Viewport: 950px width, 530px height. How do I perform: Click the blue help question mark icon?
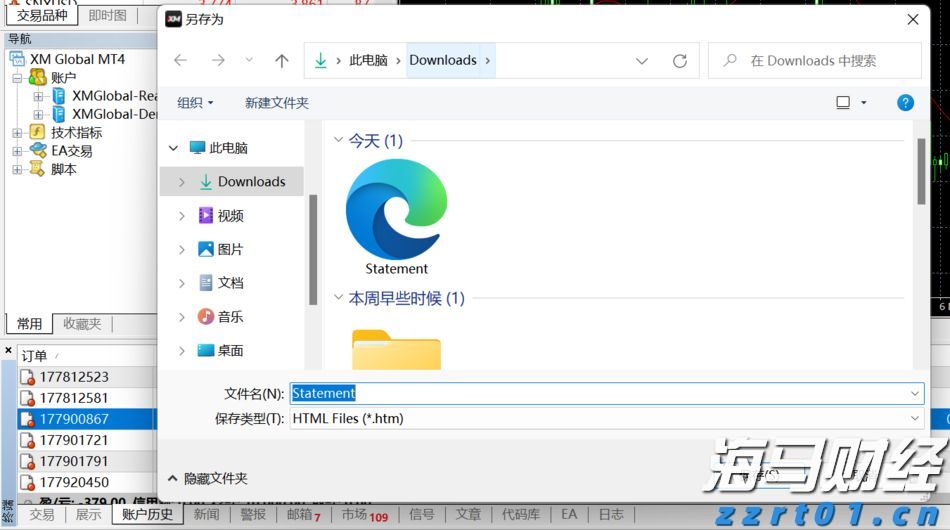tap(905, 103)
